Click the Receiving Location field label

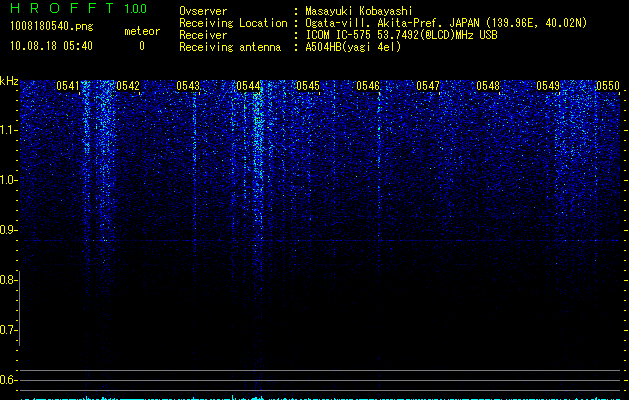pyautogui.click(x=233, y=23)
